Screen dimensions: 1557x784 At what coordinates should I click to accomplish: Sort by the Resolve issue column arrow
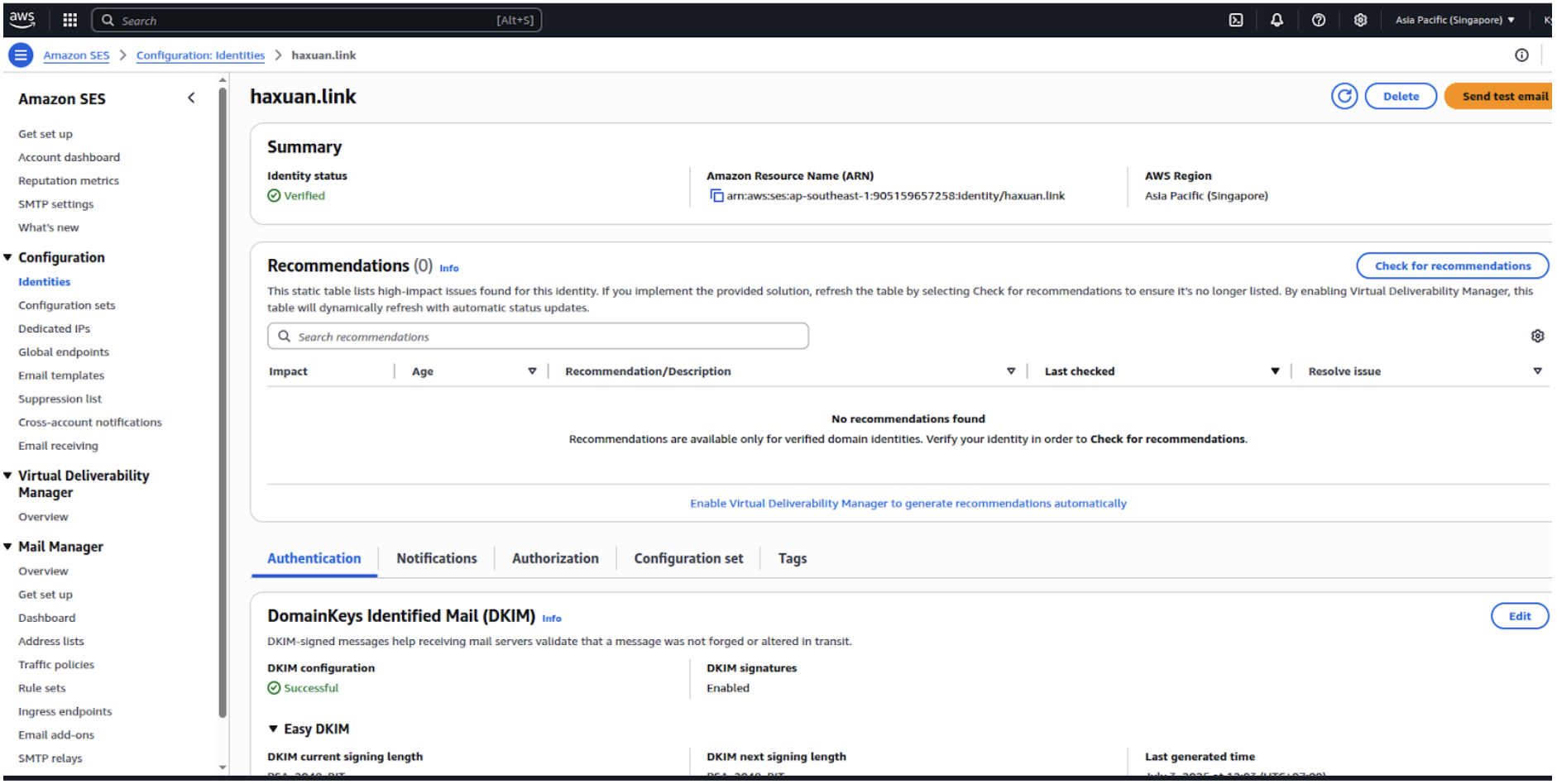(1537, 371)
